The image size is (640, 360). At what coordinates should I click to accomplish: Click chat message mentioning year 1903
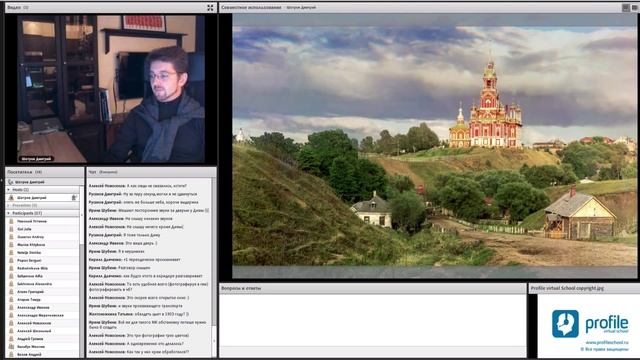(x=139, y=314)
